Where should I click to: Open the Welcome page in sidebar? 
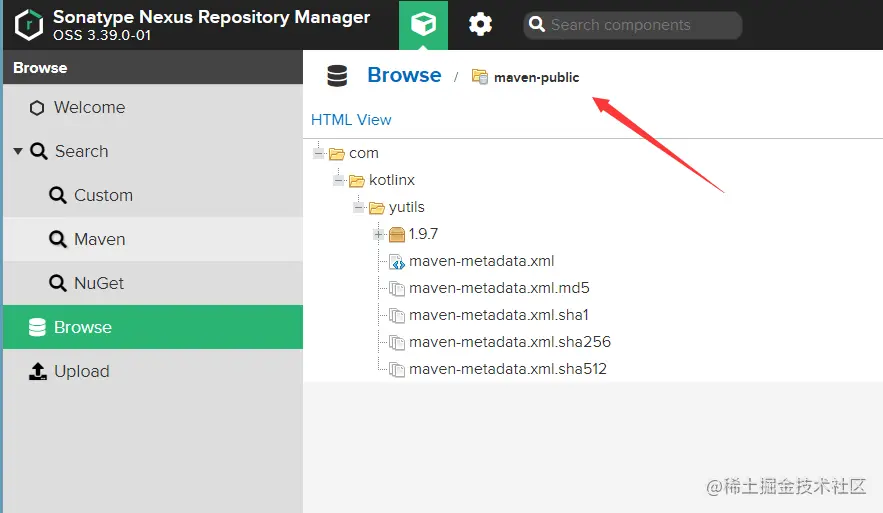[153, 107]
